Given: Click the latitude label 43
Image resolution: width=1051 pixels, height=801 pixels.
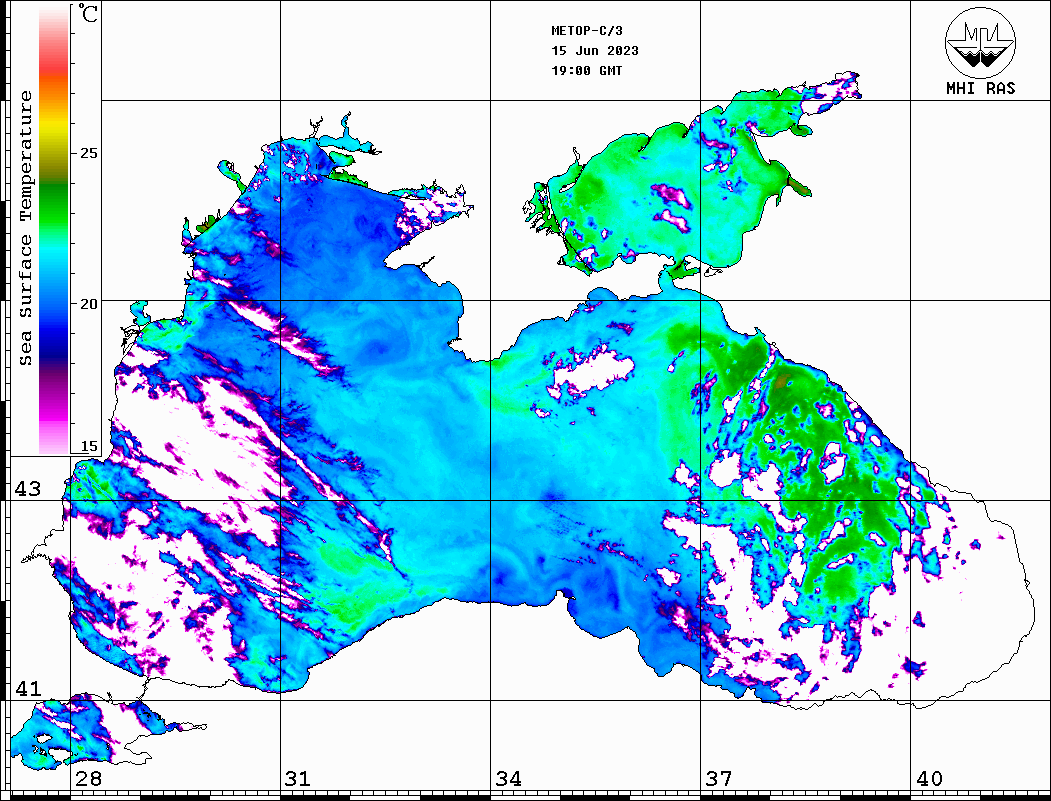Looking at the screenshot, I should coord(28,489).
